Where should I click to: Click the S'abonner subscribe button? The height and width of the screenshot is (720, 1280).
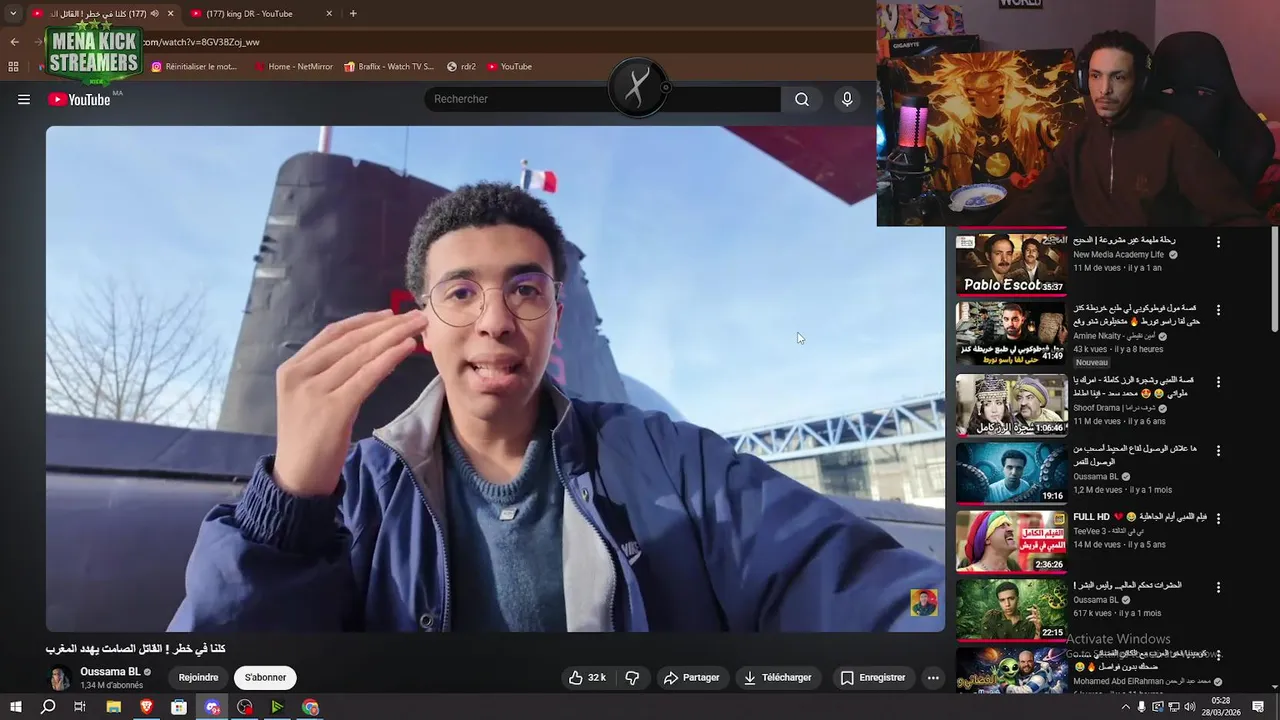pyautogui.click(x=265, y=678)
